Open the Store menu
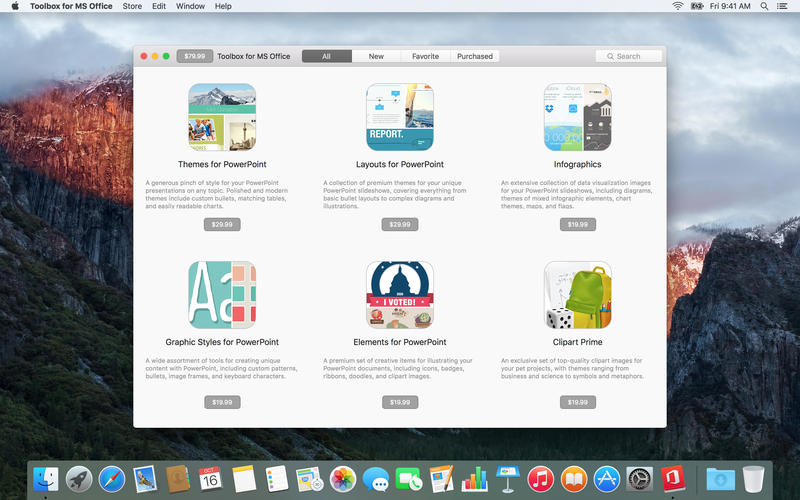 [132, 6]
